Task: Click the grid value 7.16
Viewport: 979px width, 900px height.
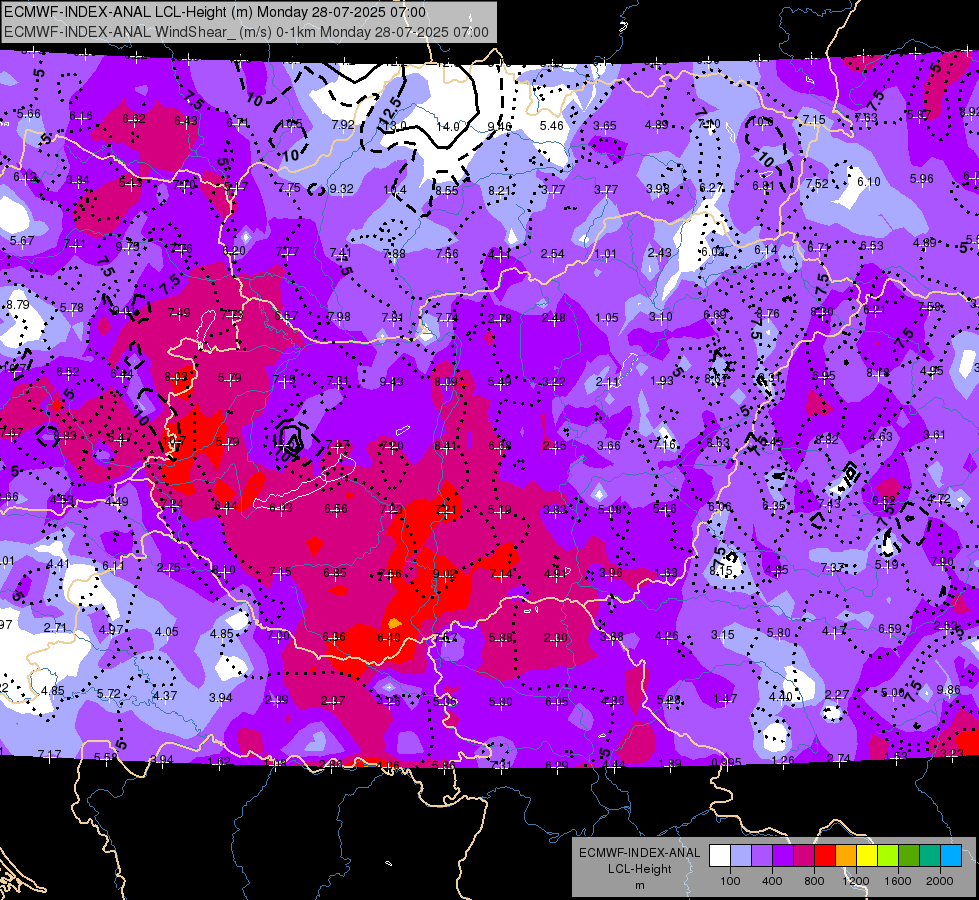Action: click(664, 445)
